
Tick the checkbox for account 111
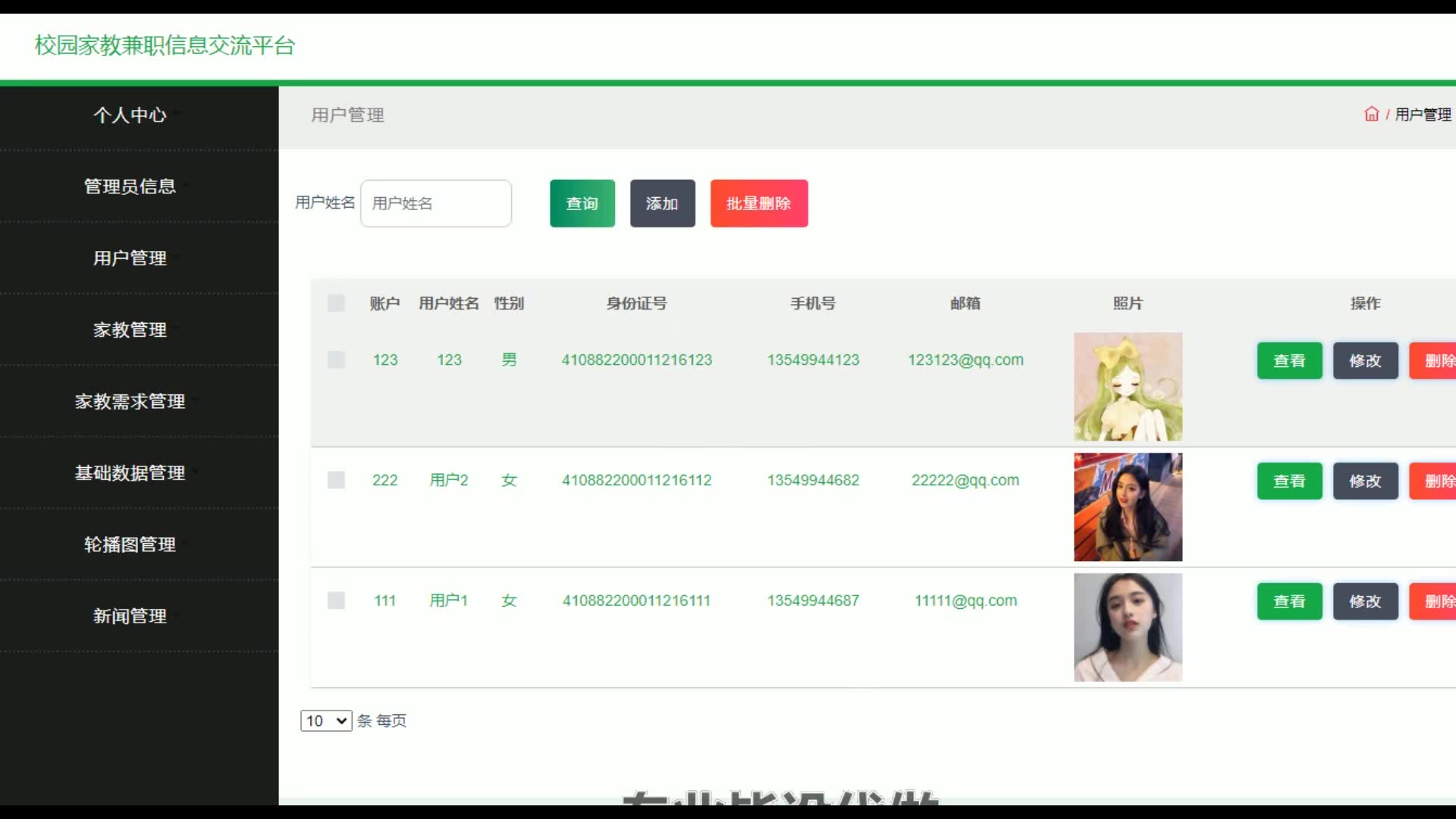pos(336,601)
